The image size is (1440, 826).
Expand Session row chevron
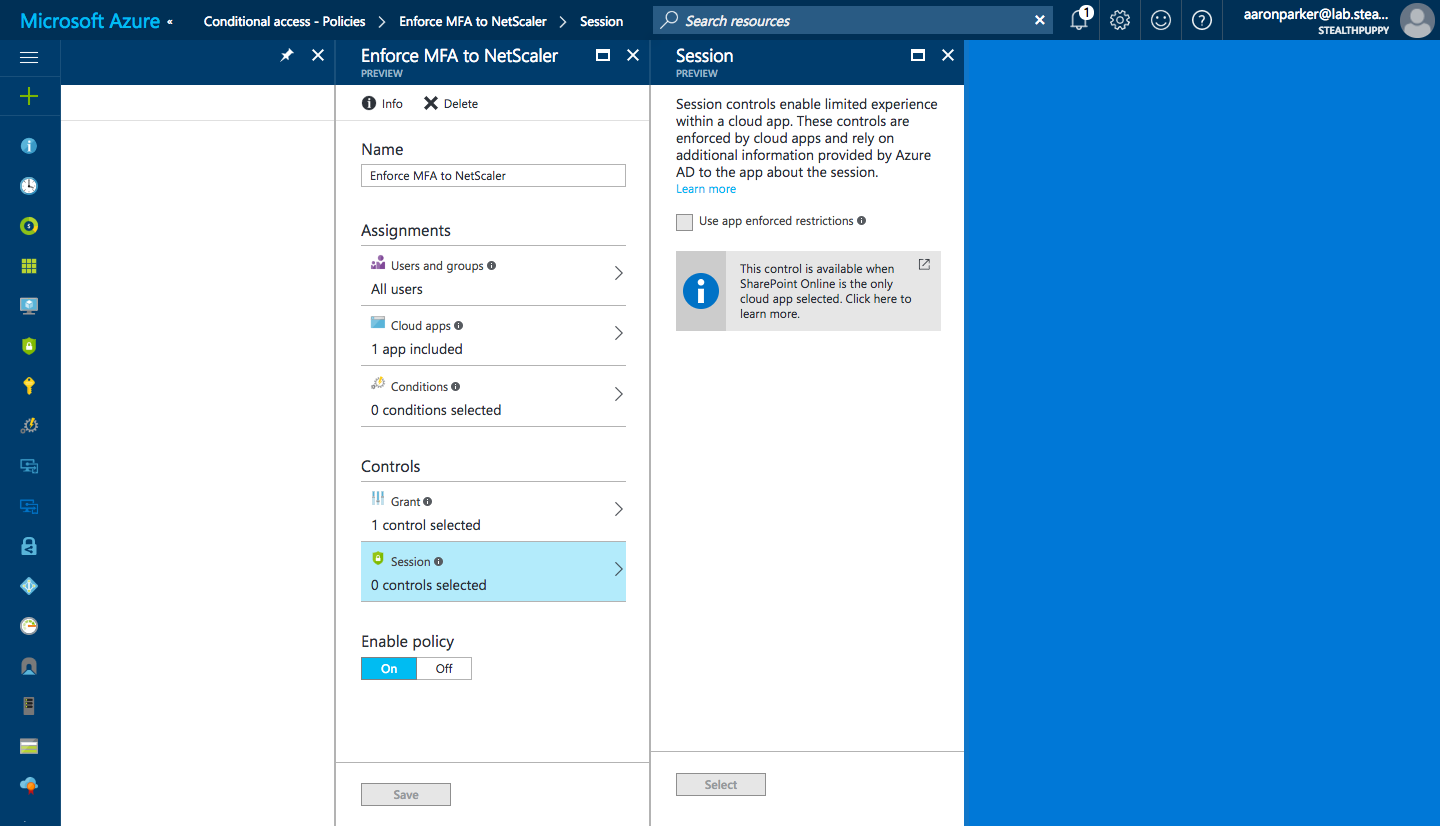click(x=618, y=569)
